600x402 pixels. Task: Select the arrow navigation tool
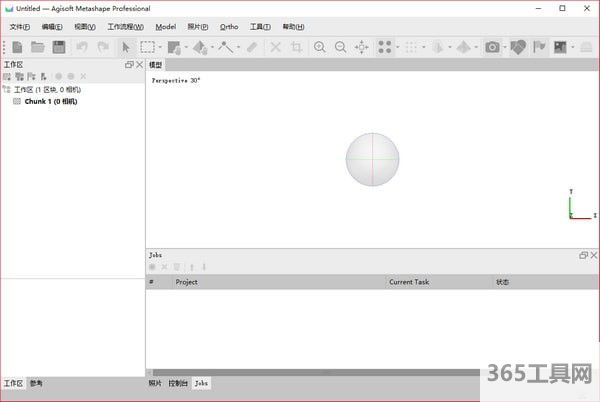(126, 47)
